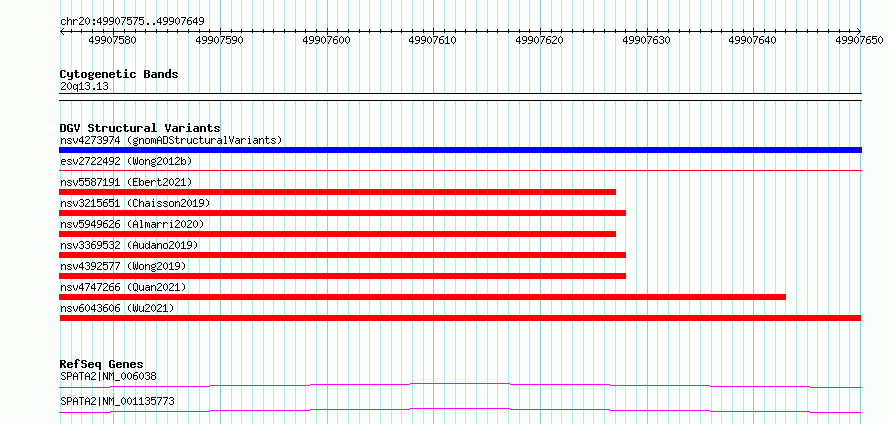Viewport: 890px width, 424px height.
Task: Click ruler position 49907620
Action: click(540, 40)
